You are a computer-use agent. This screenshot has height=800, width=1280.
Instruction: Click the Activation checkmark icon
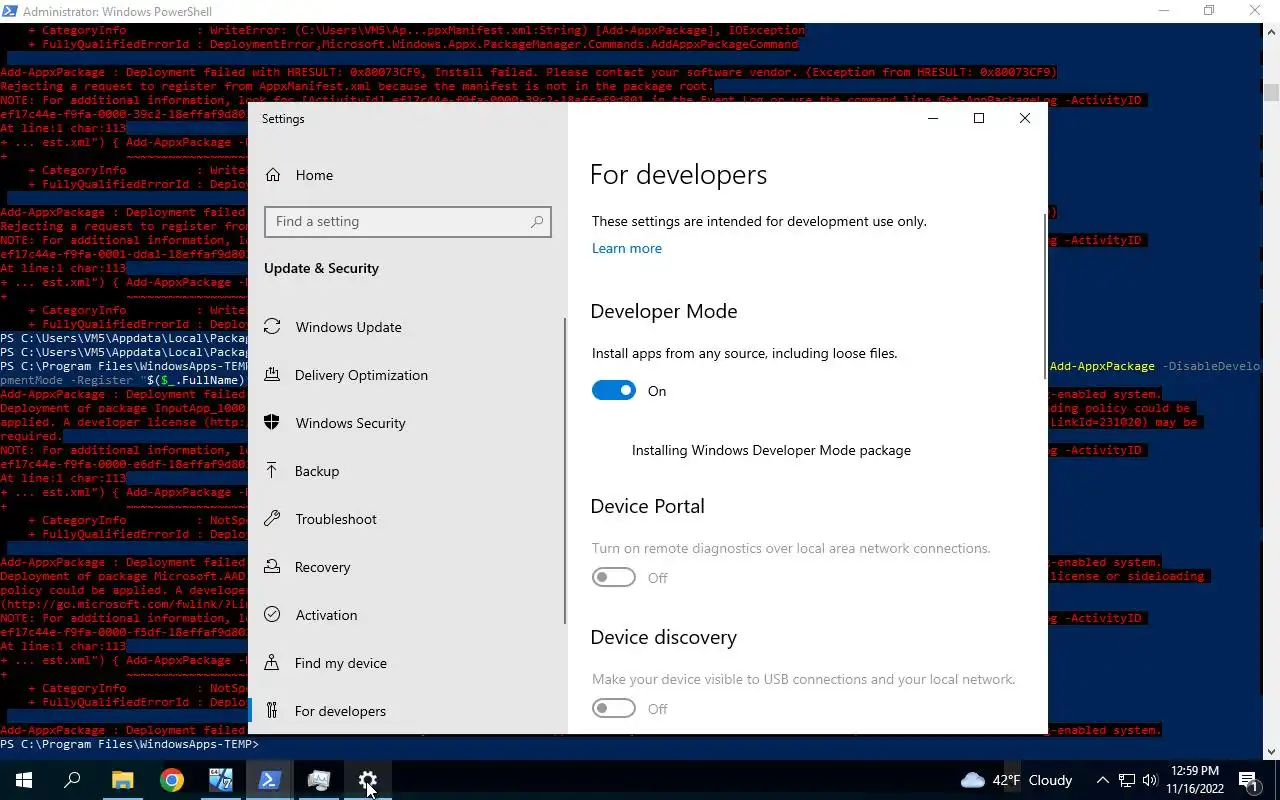272,615
